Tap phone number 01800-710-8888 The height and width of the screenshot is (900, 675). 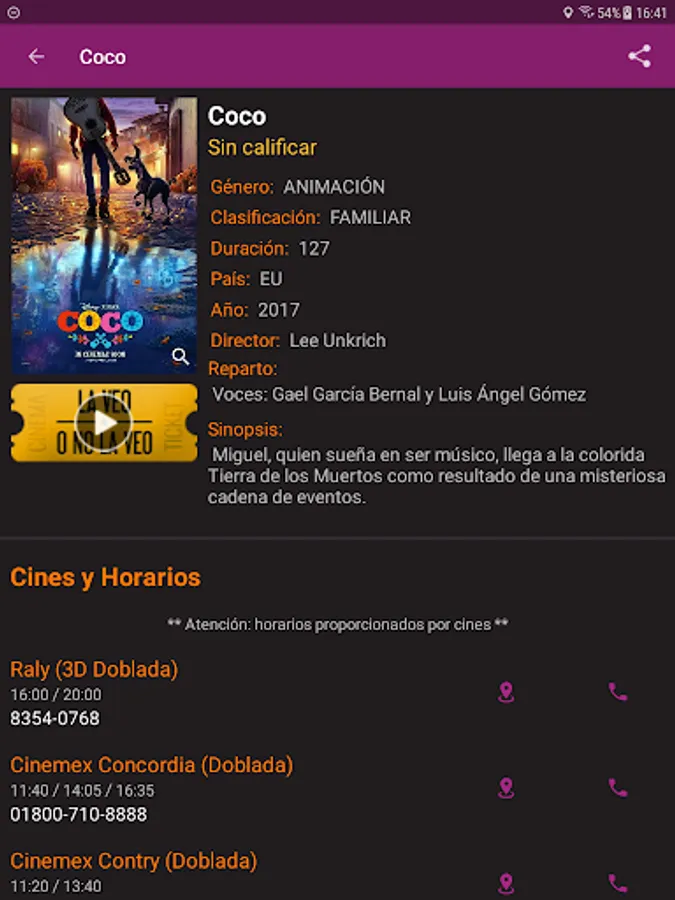[79, 814]
